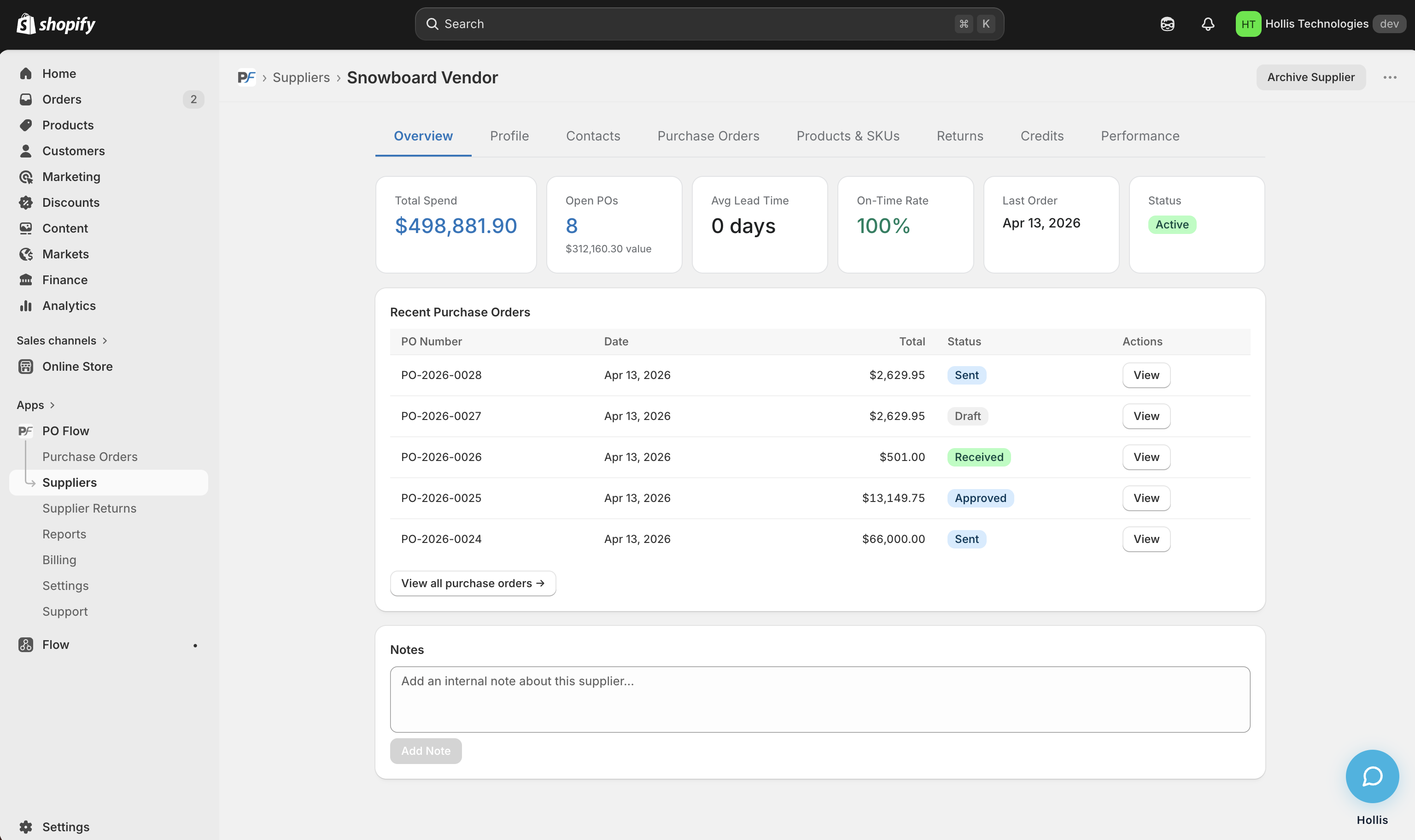
Task: Expand the Apps section chevron
Action: pos(52,405)
